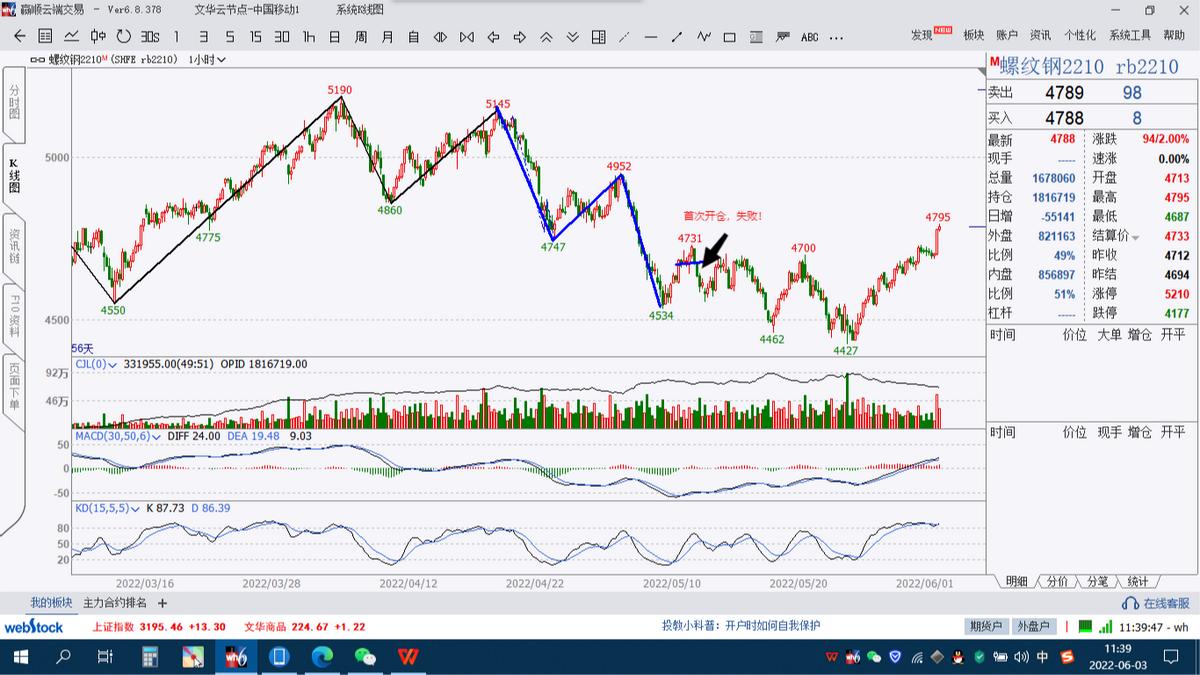1200x675 pixels.
Task: Choose the ABC text annotation tool
Action: pos(809,37)
